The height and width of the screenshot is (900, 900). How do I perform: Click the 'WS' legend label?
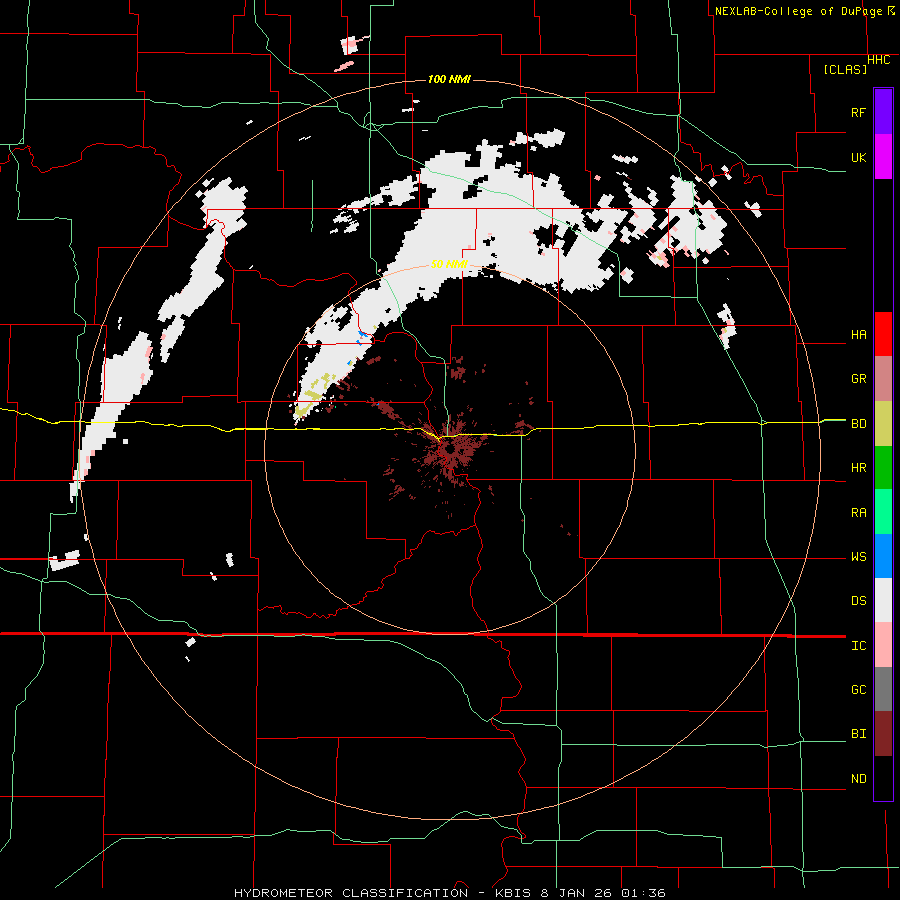859,557
